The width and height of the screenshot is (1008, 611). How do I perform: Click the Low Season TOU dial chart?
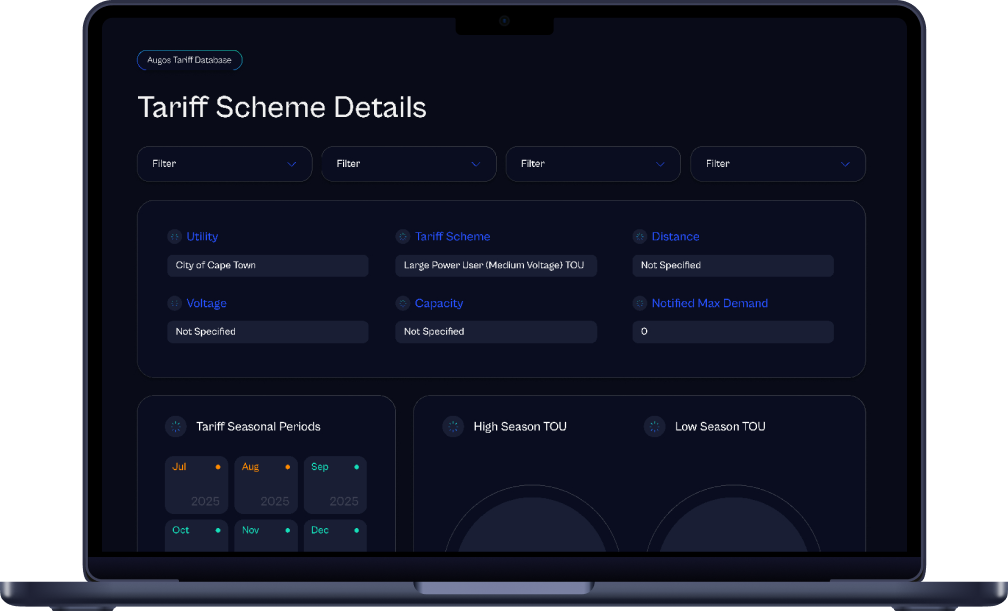pos(733,519)
